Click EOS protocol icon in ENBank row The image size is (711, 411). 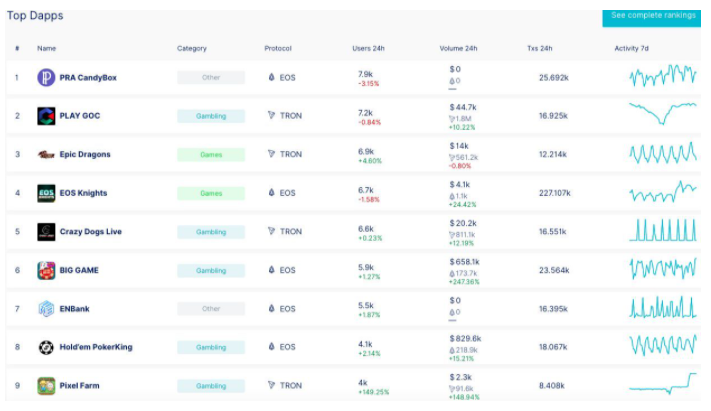(271, 308)
